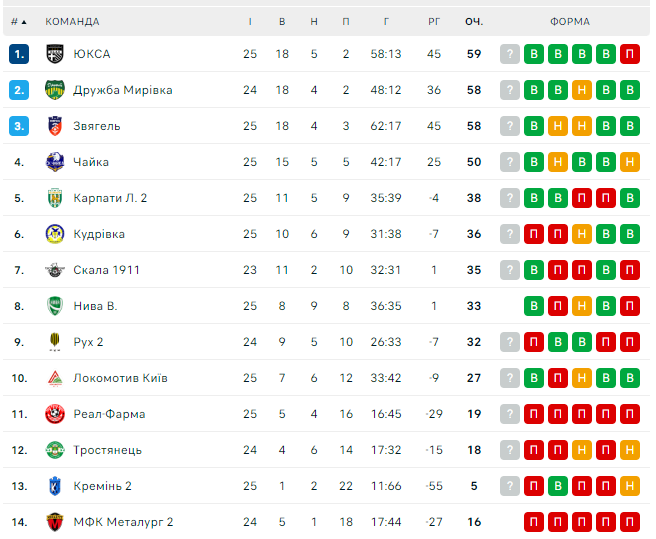656x539 pixels.
Task: Open the Тростянець team link
Action: 107,450
